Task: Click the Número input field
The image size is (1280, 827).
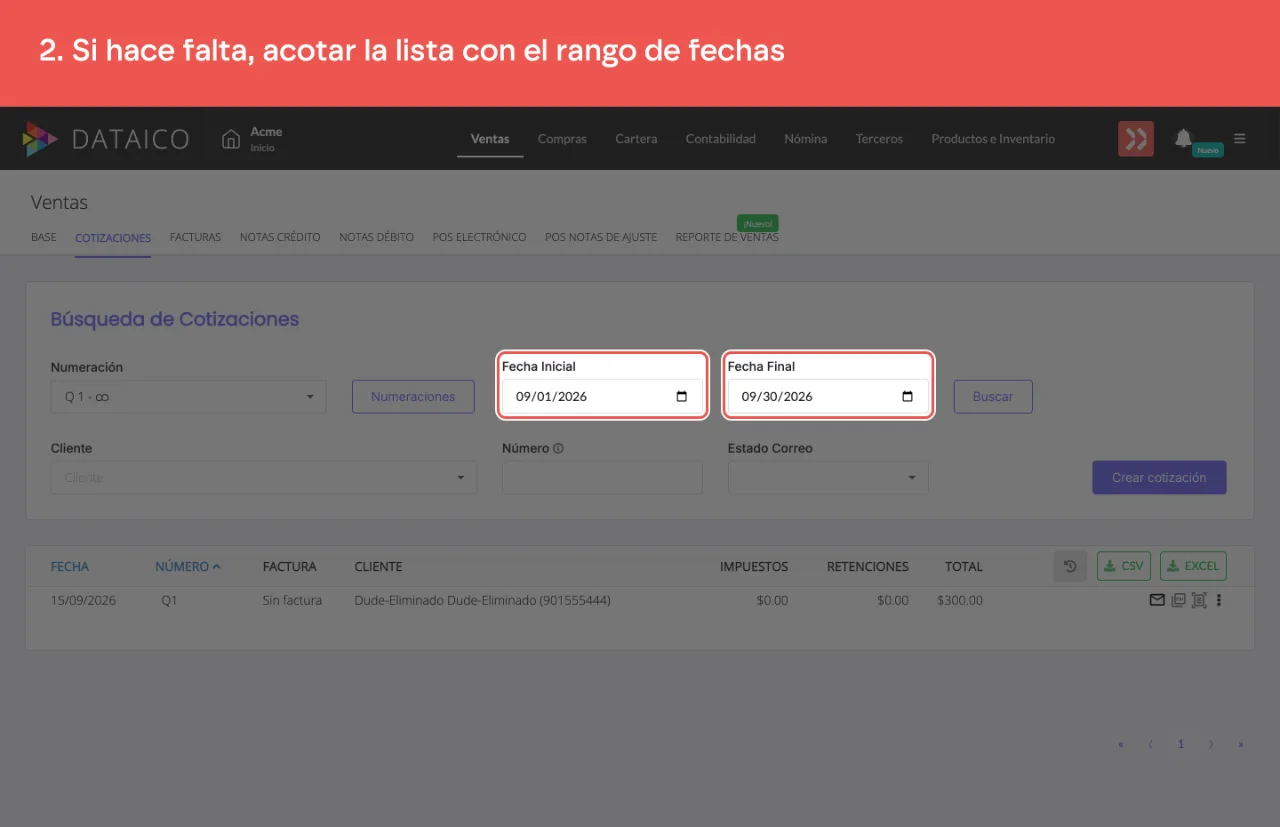Action: click(x=602, y=478)
